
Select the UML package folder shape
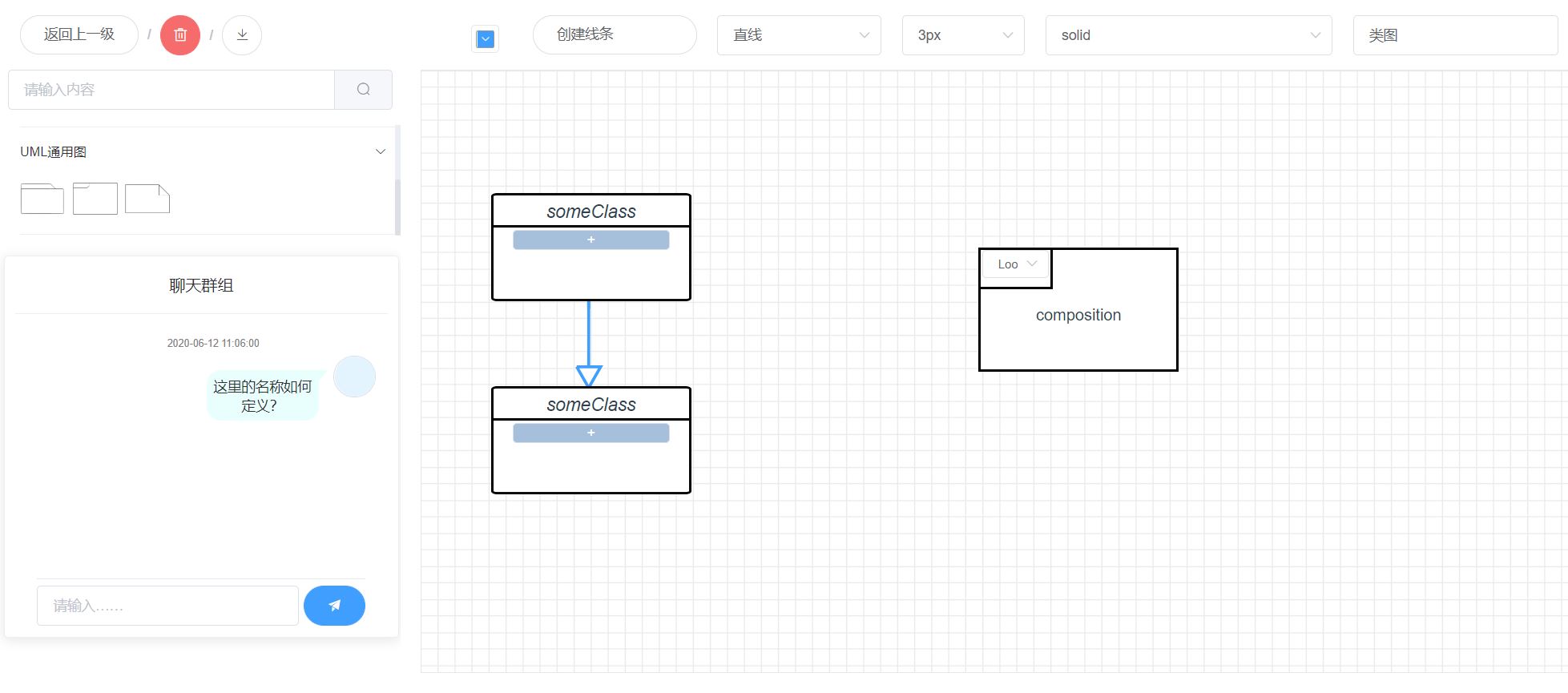(42, 199)
